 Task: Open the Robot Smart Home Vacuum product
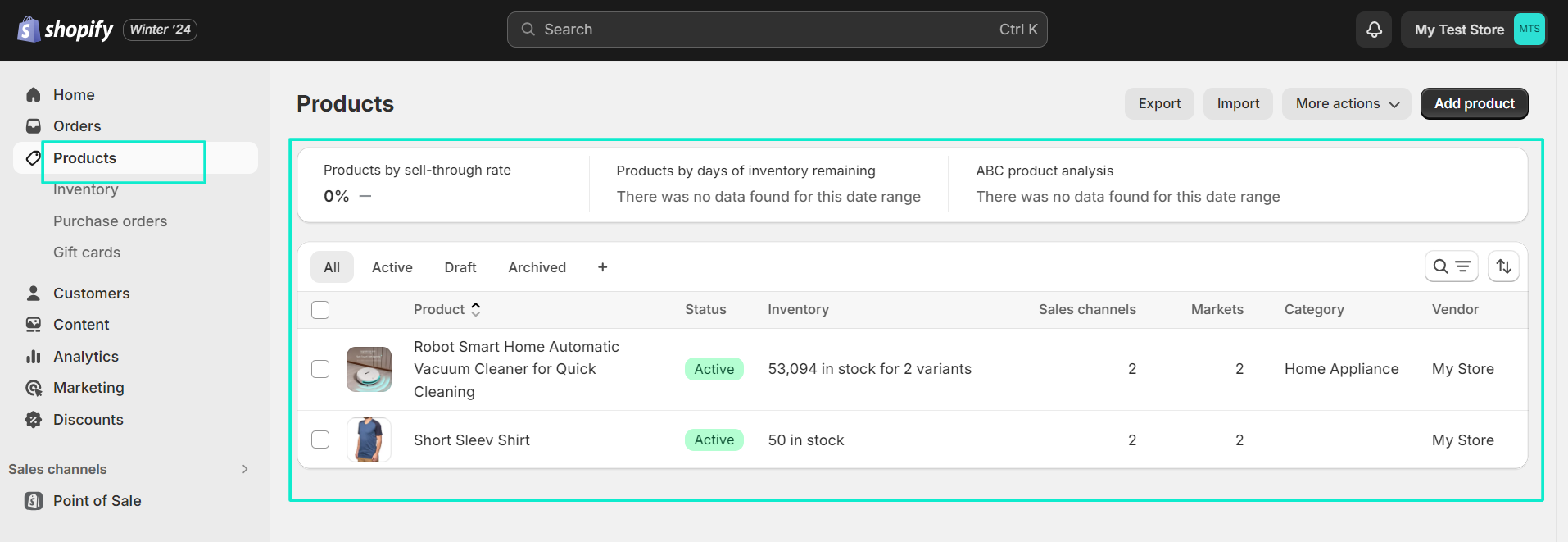point(516,369)
